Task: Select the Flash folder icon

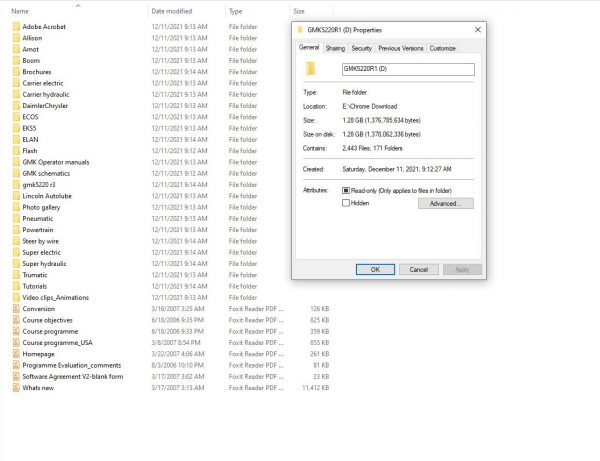Action: pos(16,151)
